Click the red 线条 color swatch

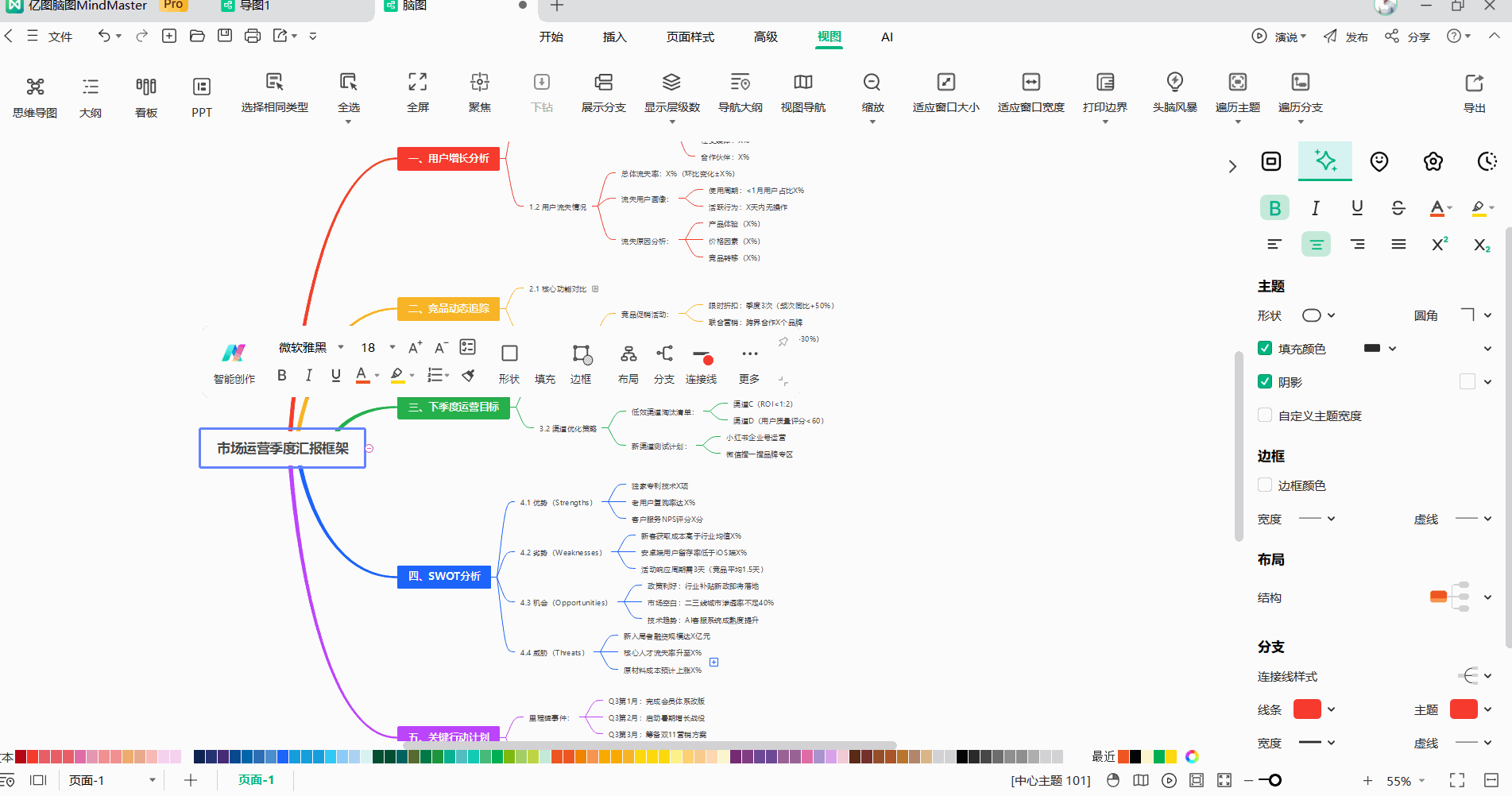1306,709
